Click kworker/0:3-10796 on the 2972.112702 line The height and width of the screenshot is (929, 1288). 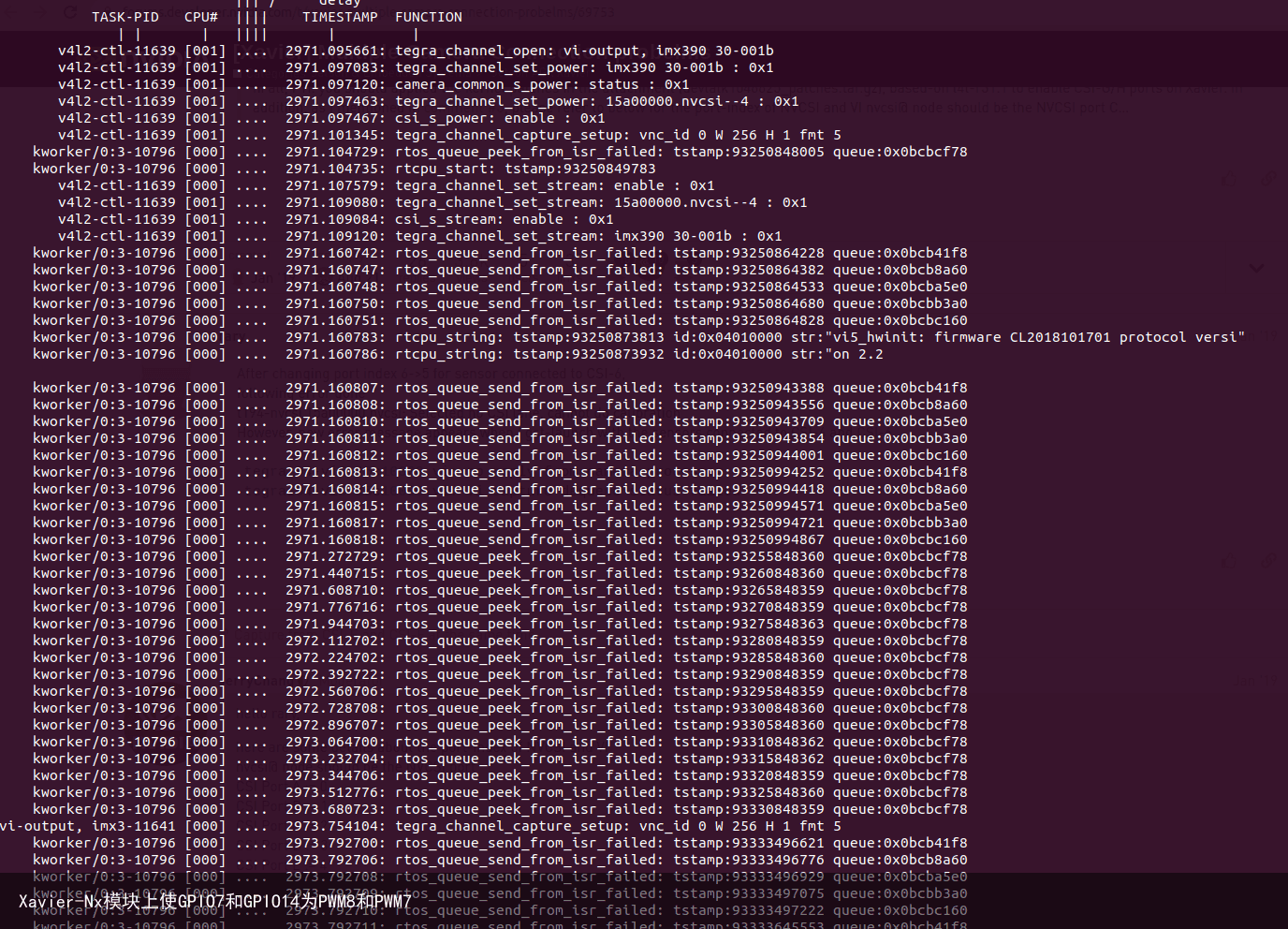(x=104, y=641)
